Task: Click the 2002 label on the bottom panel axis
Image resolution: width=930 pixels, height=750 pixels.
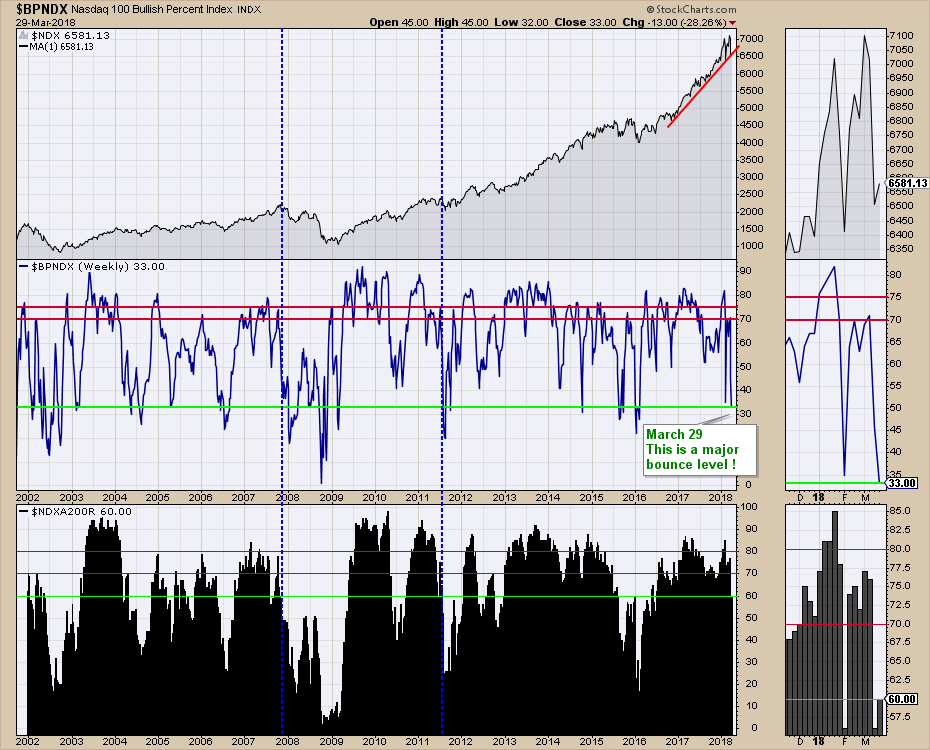Action: [28, 741]
